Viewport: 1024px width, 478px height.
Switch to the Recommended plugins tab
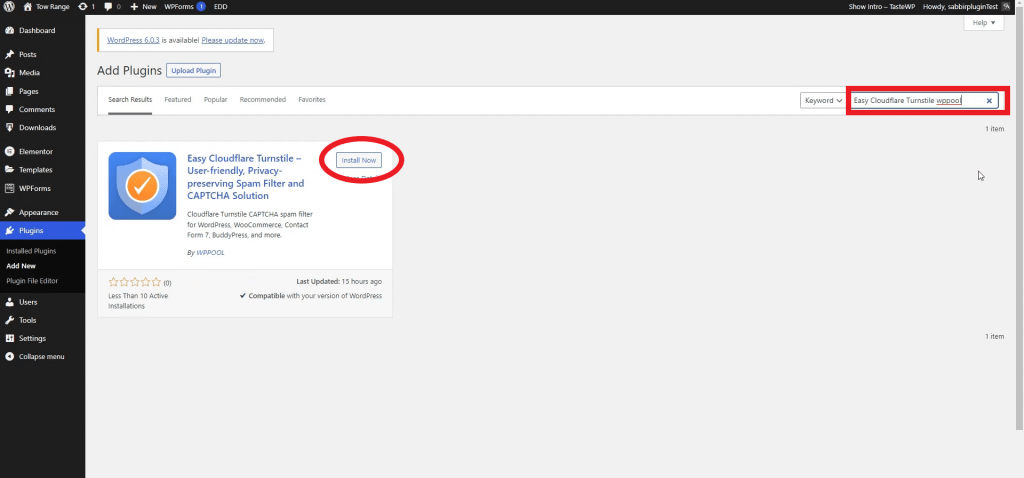coord(263,100)
